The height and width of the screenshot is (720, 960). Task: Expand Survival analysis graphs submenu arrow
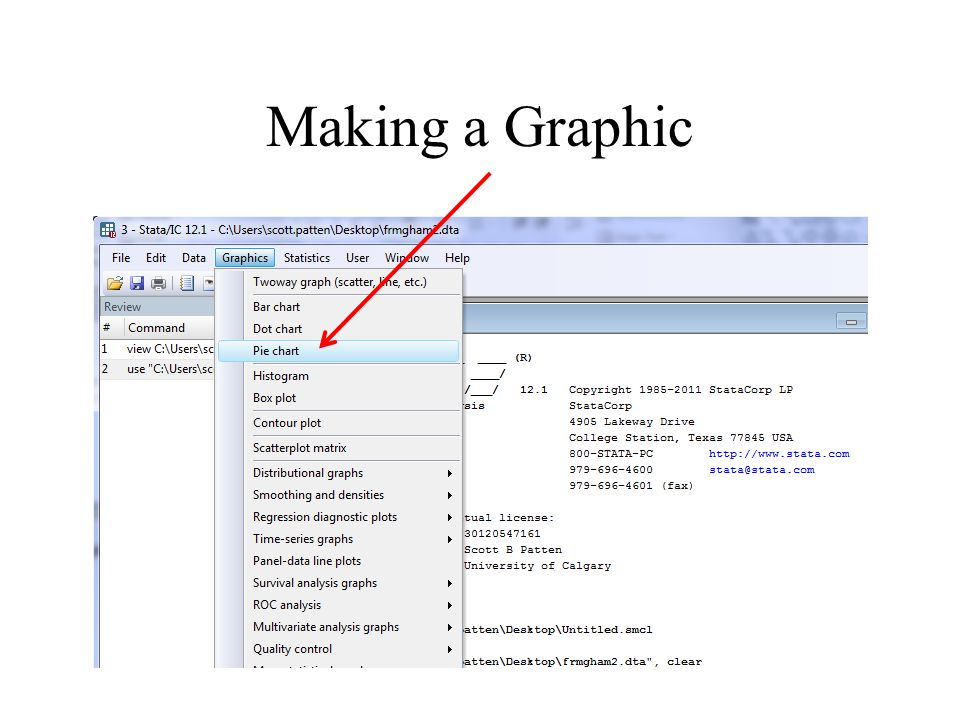pos(449,583)
